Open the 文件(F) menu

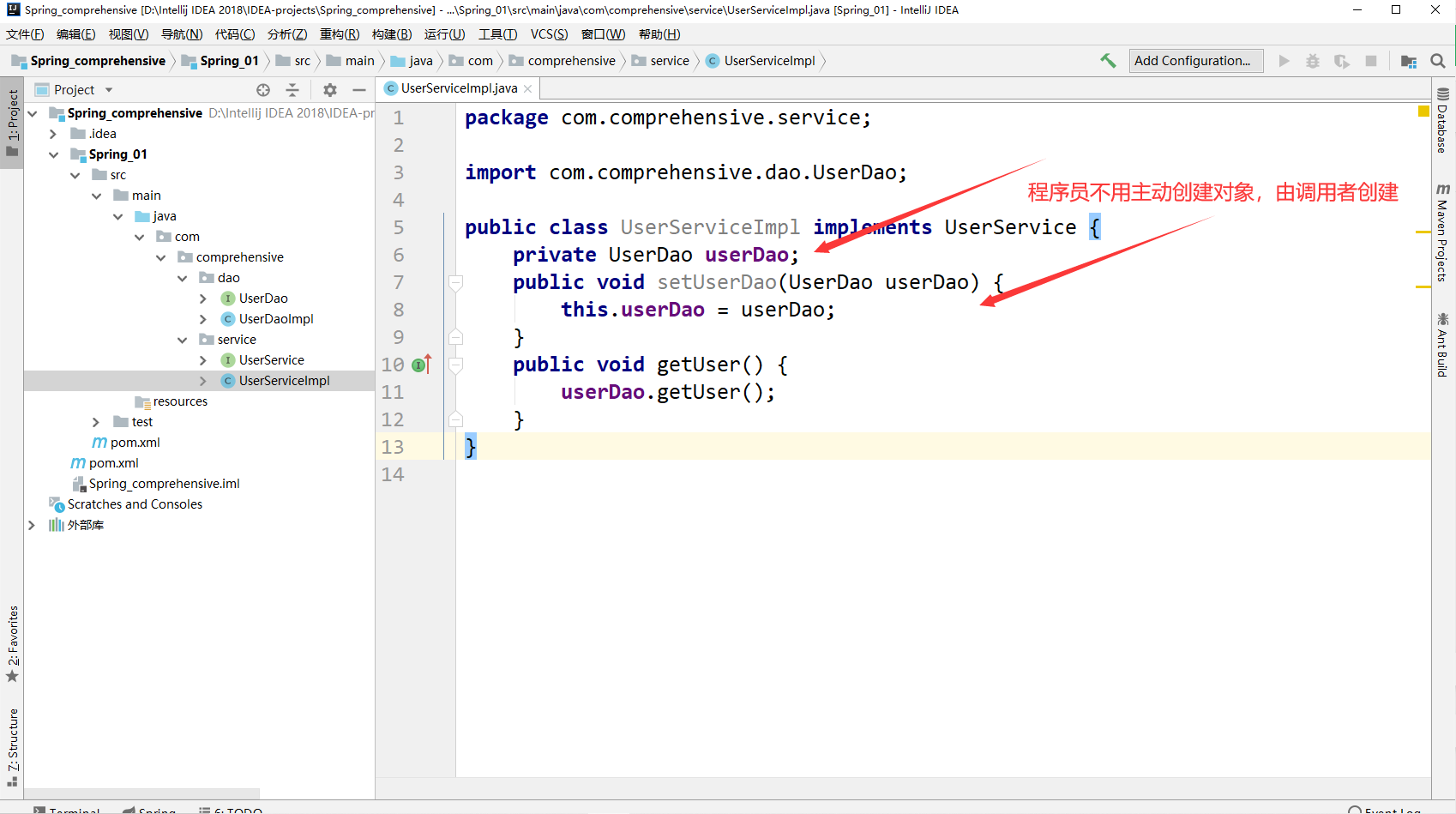[x=25, y=34]
